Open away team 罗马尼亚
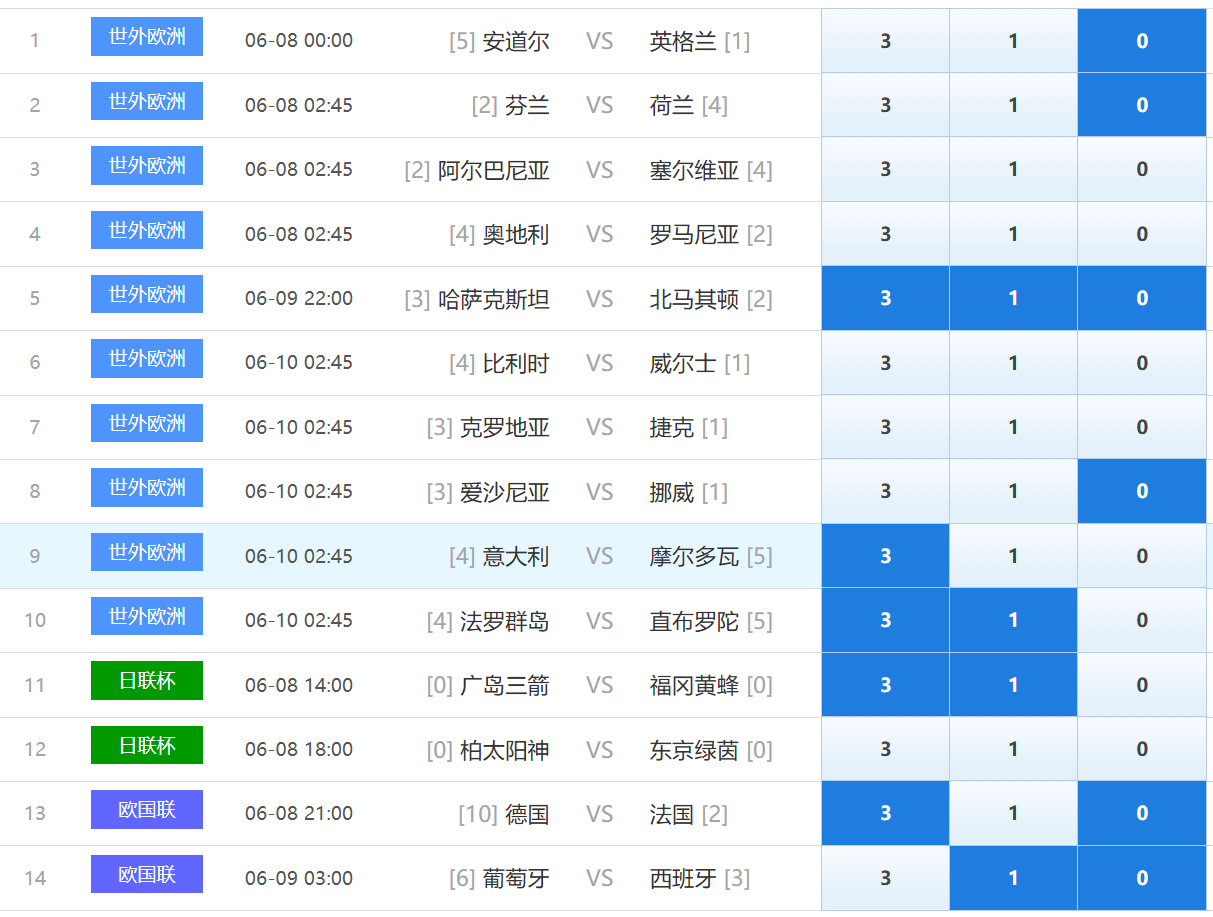1213x917 pixels. tap(694, 234)
